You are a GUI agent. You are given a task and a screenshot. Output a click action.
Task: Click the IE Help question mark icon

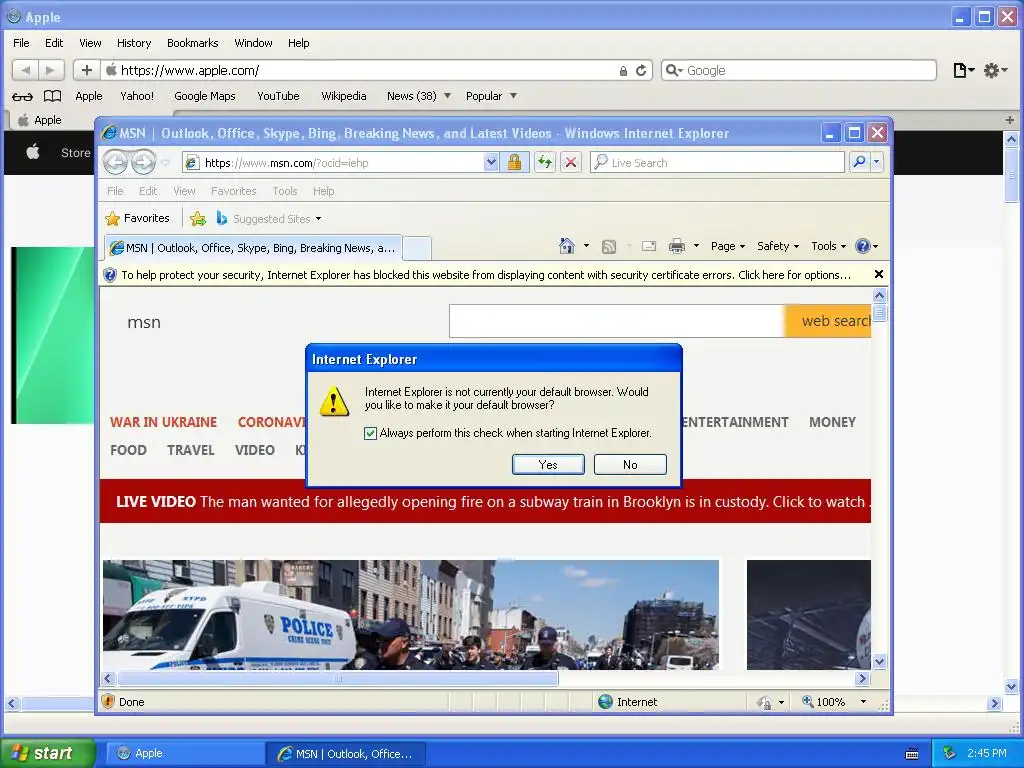863,246
